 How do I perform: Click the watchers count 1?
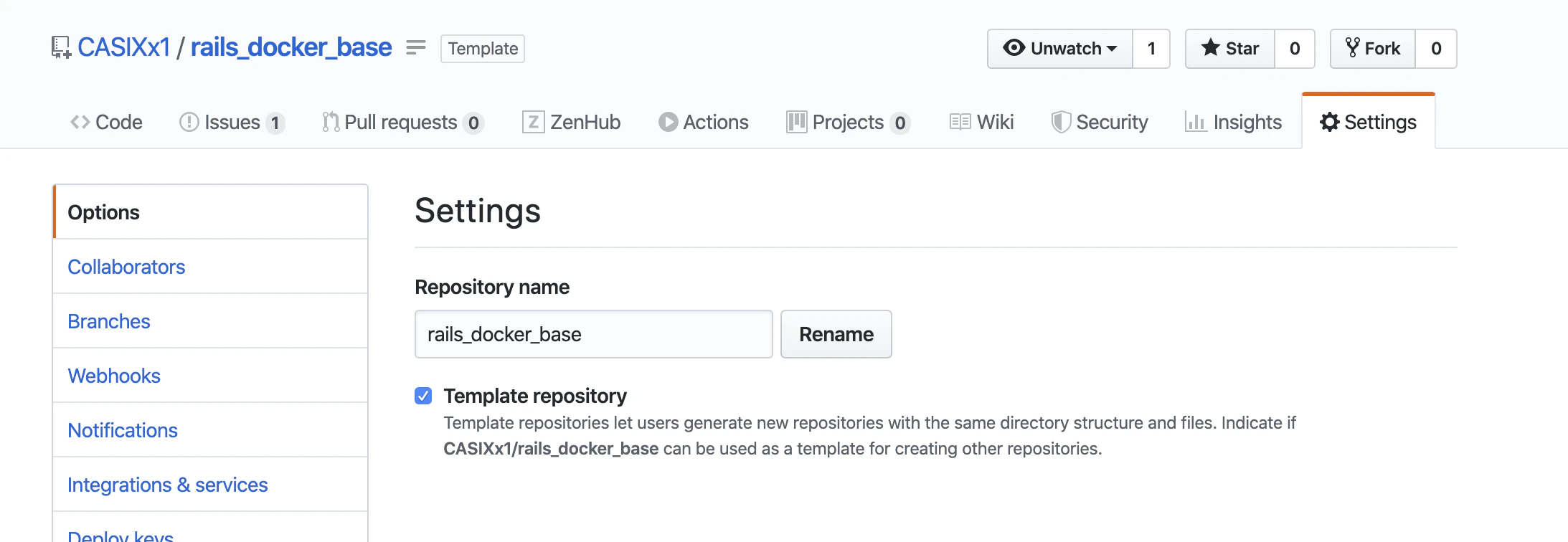[1151, 49]
